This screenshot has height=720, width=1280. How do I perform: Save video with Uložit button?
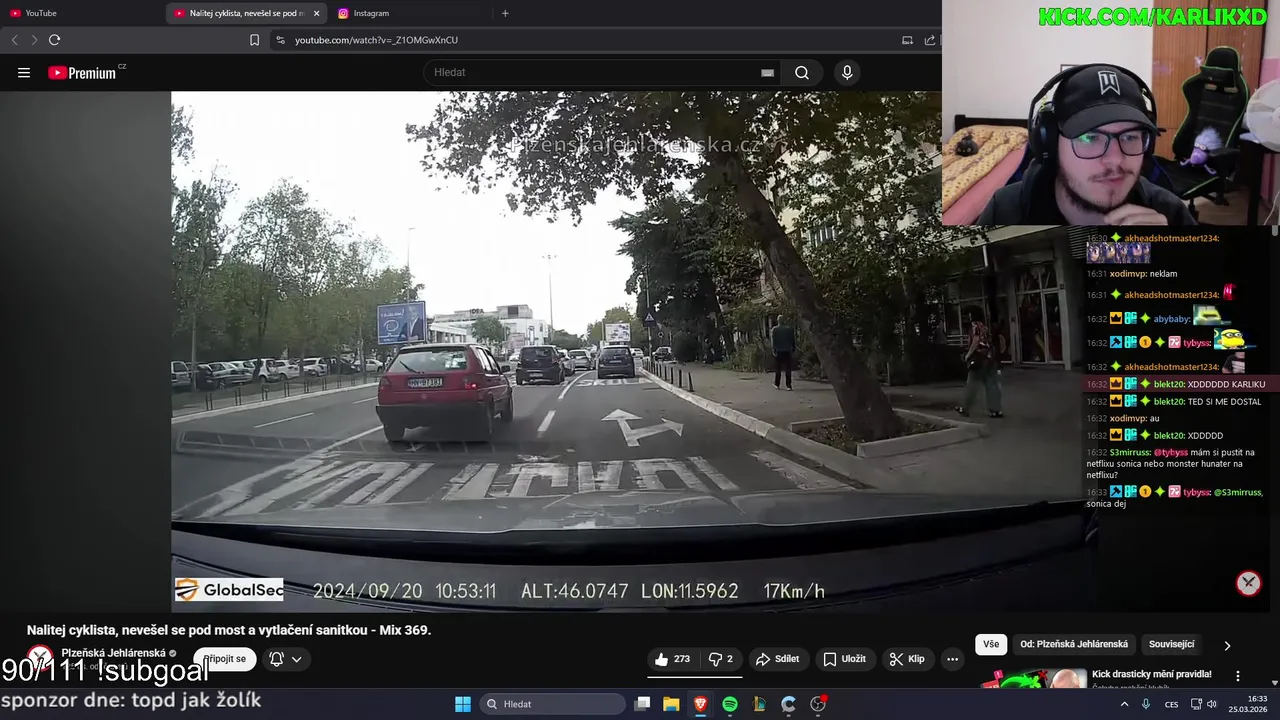coord(845,659)
